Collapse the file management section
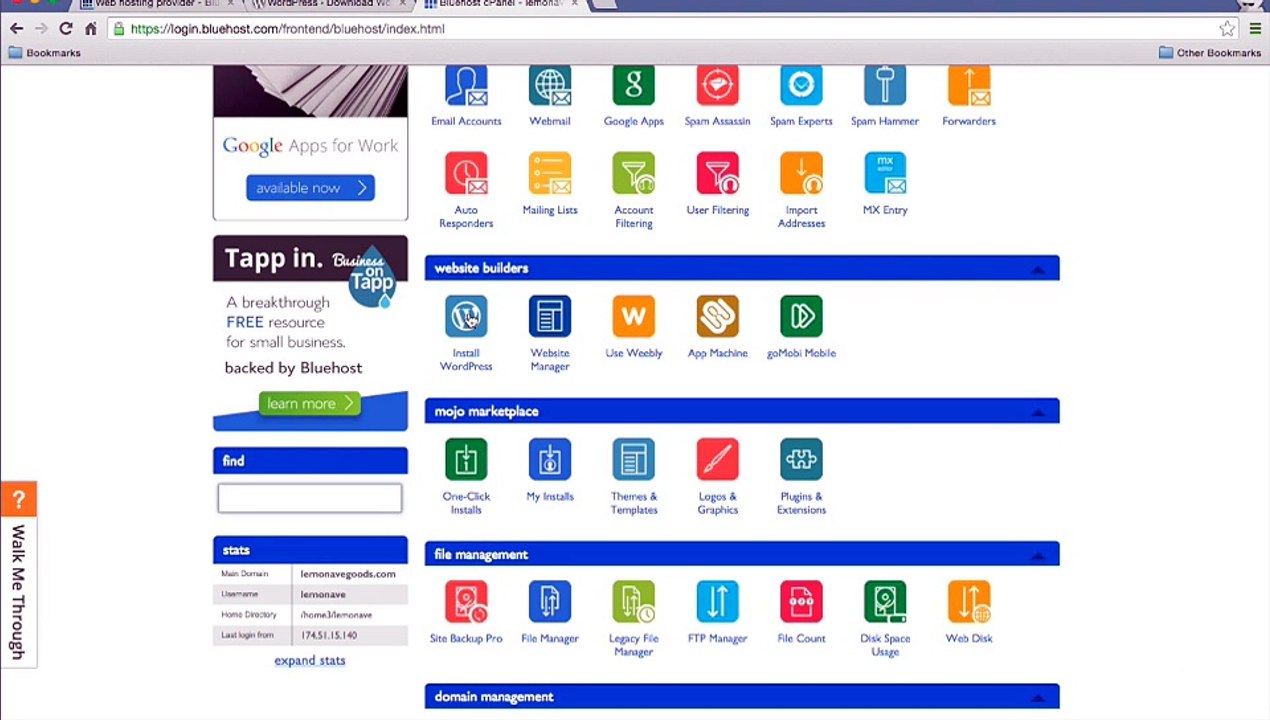The image size is (1270, 720). click(x=1037, y=554)
